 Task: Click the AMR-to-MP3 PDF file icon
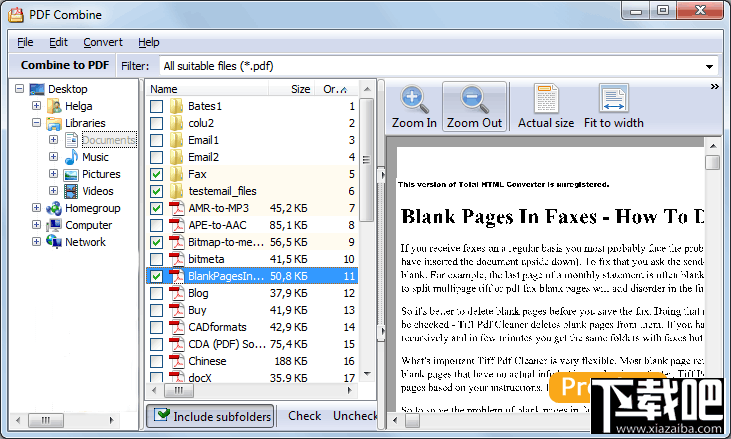click(176, 208)
